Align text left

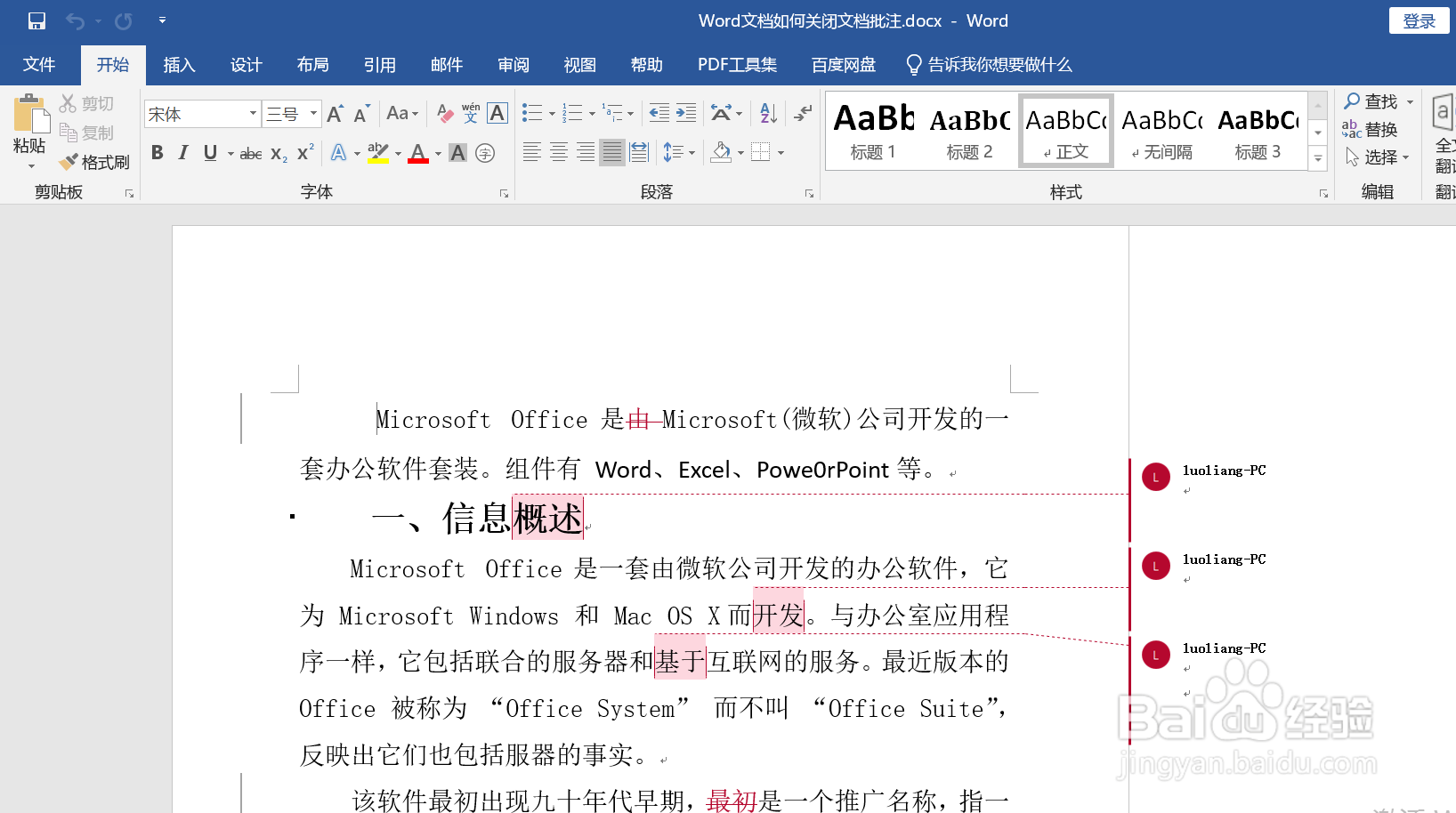532,152
